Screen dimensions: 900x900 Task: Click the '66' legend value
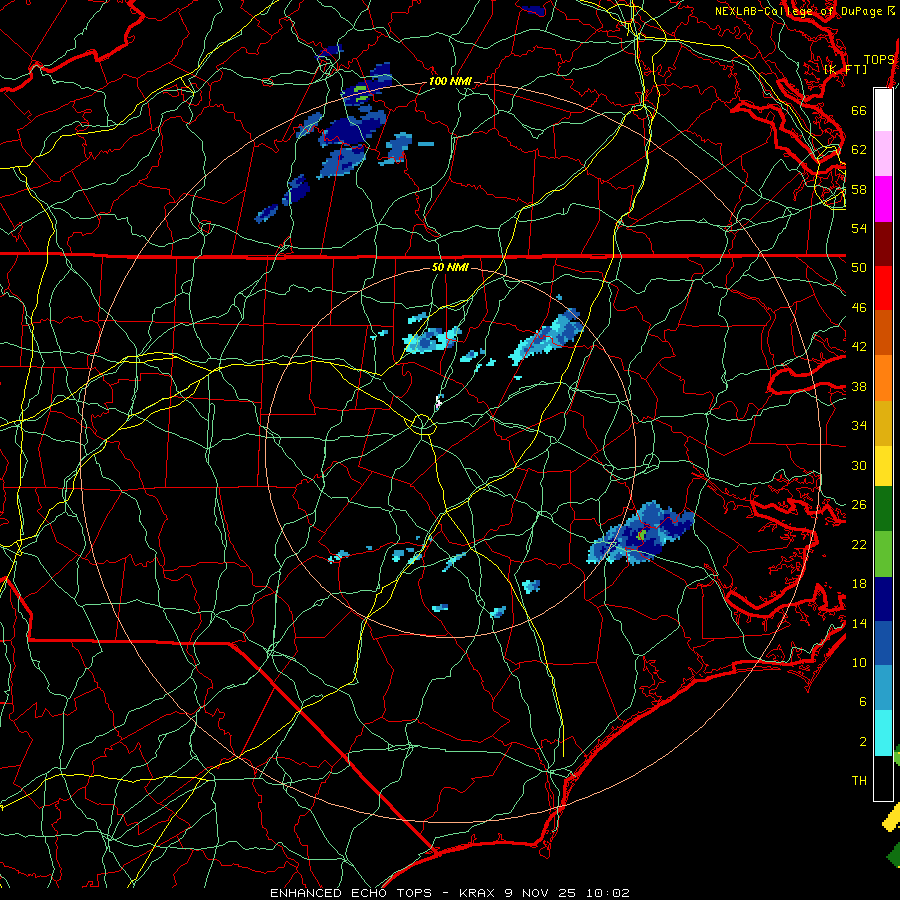tap(859, 110)
